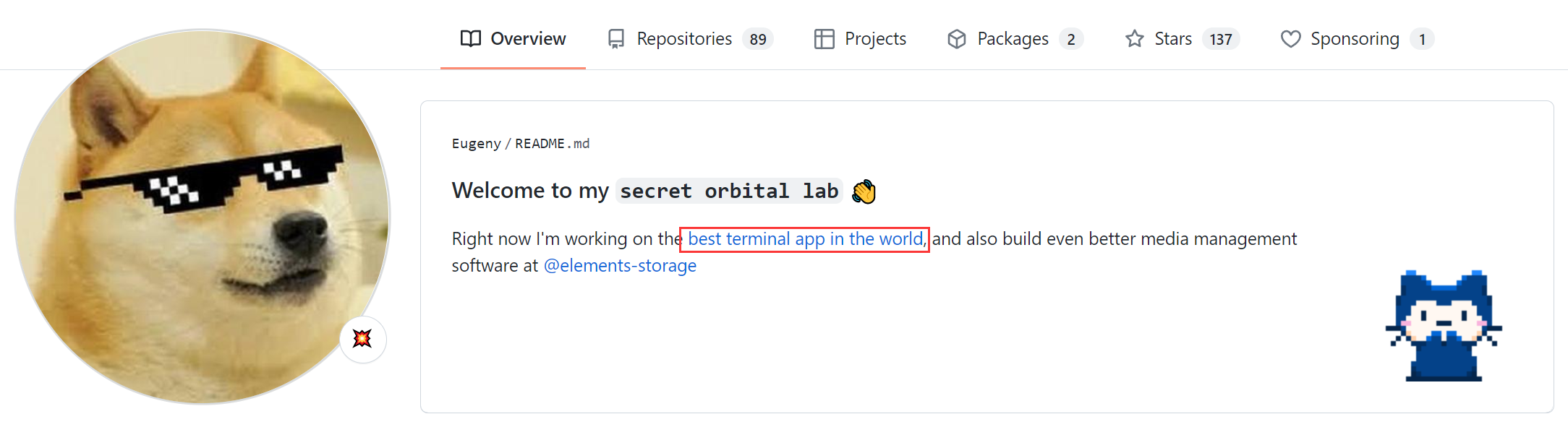The height and width of the screenshot is (427, 1568).
Task: Click the 89 repositories counter badge
Action: 757,39
